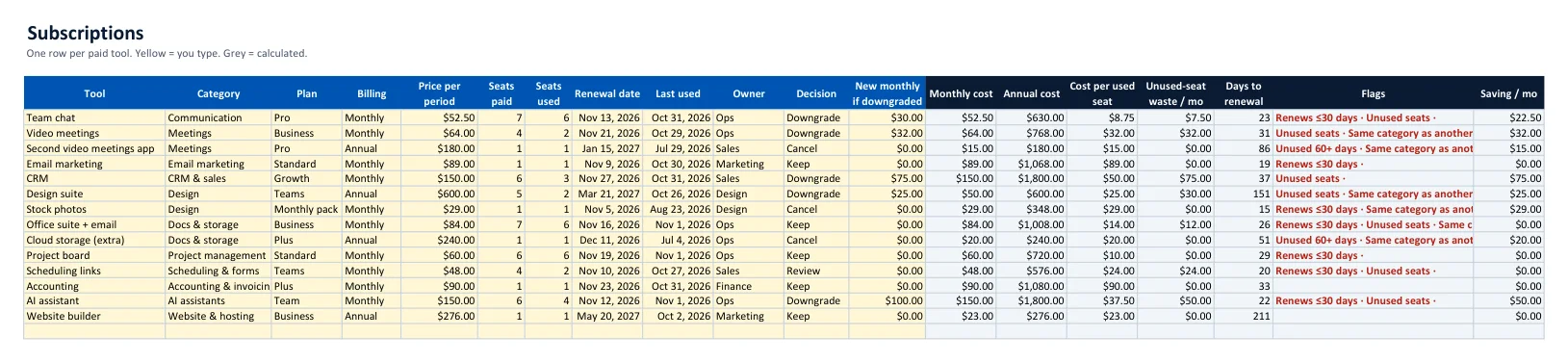The image size is (1568, 363).
Task: Select the New monthly if downgraded header
Action: coord(887,93)
